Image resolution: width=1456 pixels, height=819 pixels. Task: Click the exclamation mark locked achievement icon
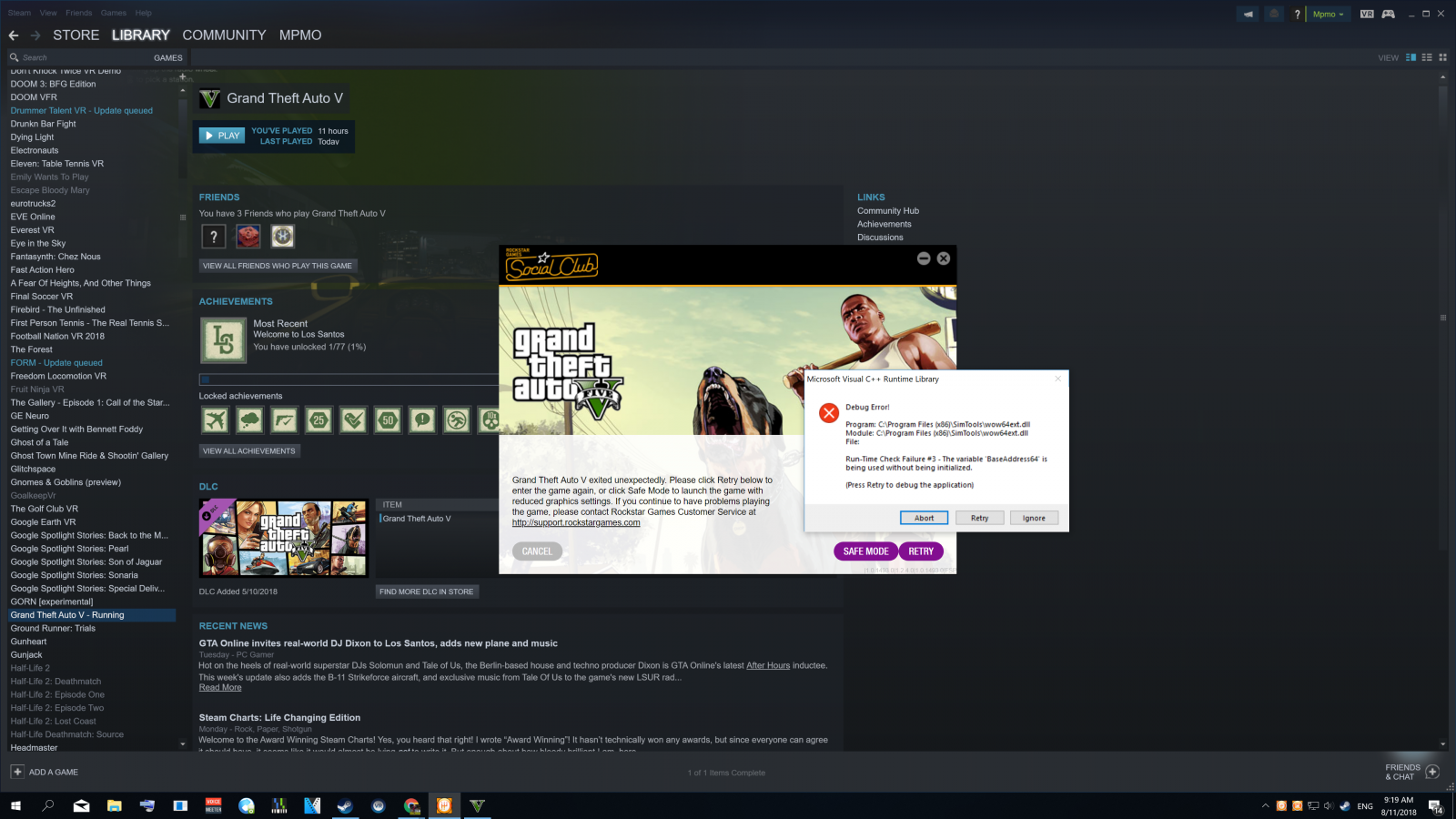(423, 420)
